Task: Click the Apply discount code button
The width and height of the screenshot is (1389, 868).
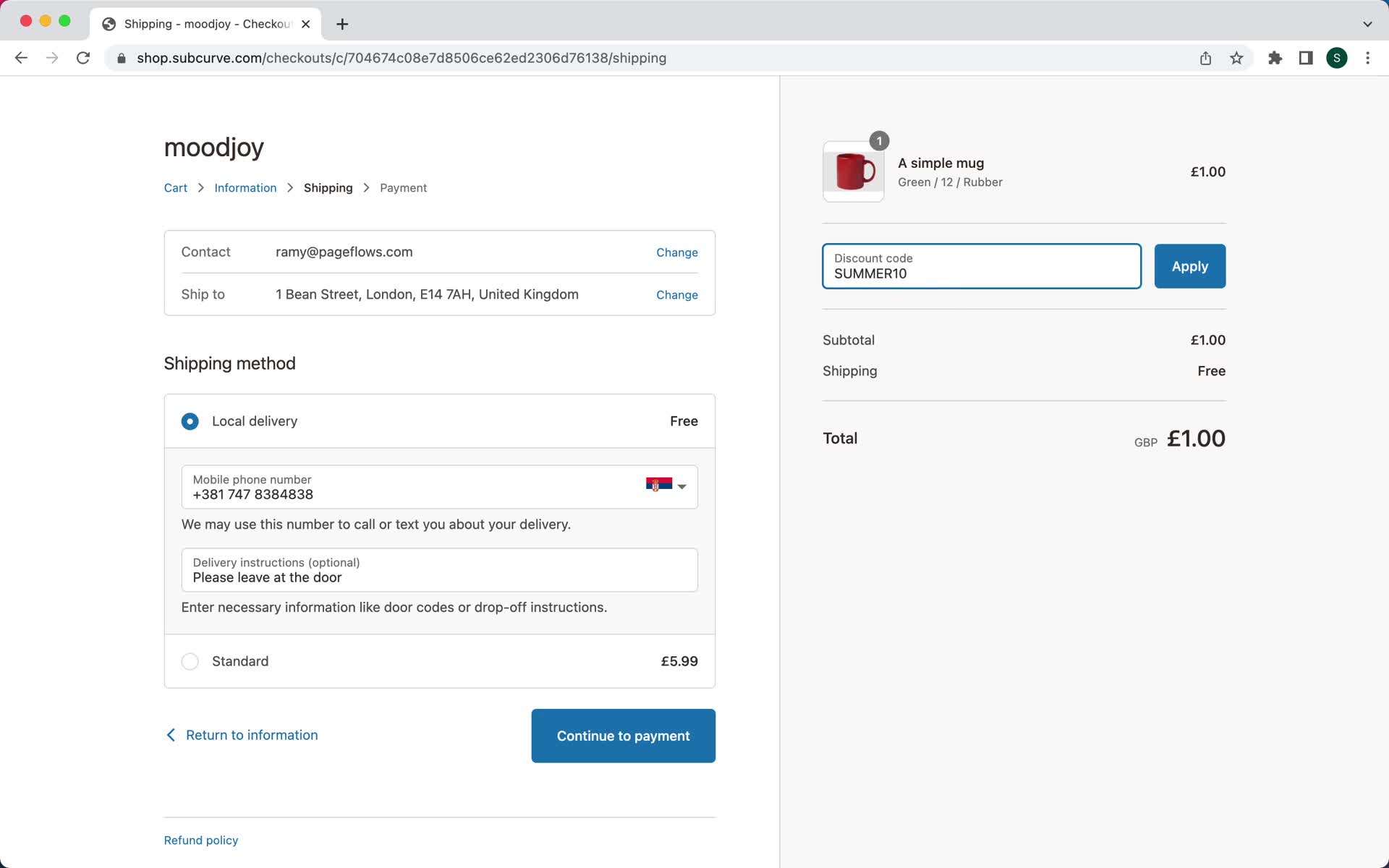Action: coord(1190,265)
